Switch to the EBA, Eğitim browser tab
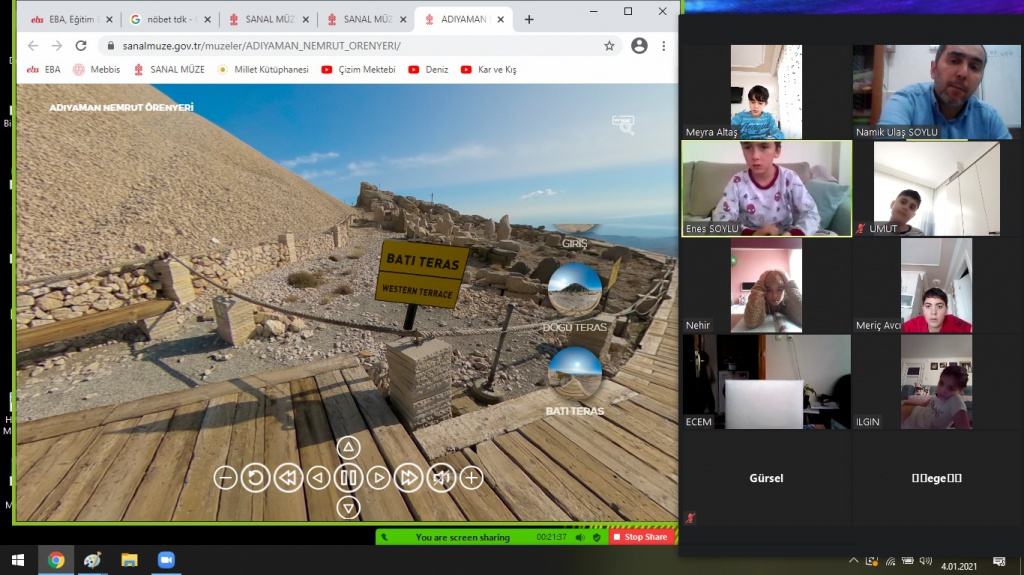Screen dimensions: 1024x575 click(x=65, y=20)
